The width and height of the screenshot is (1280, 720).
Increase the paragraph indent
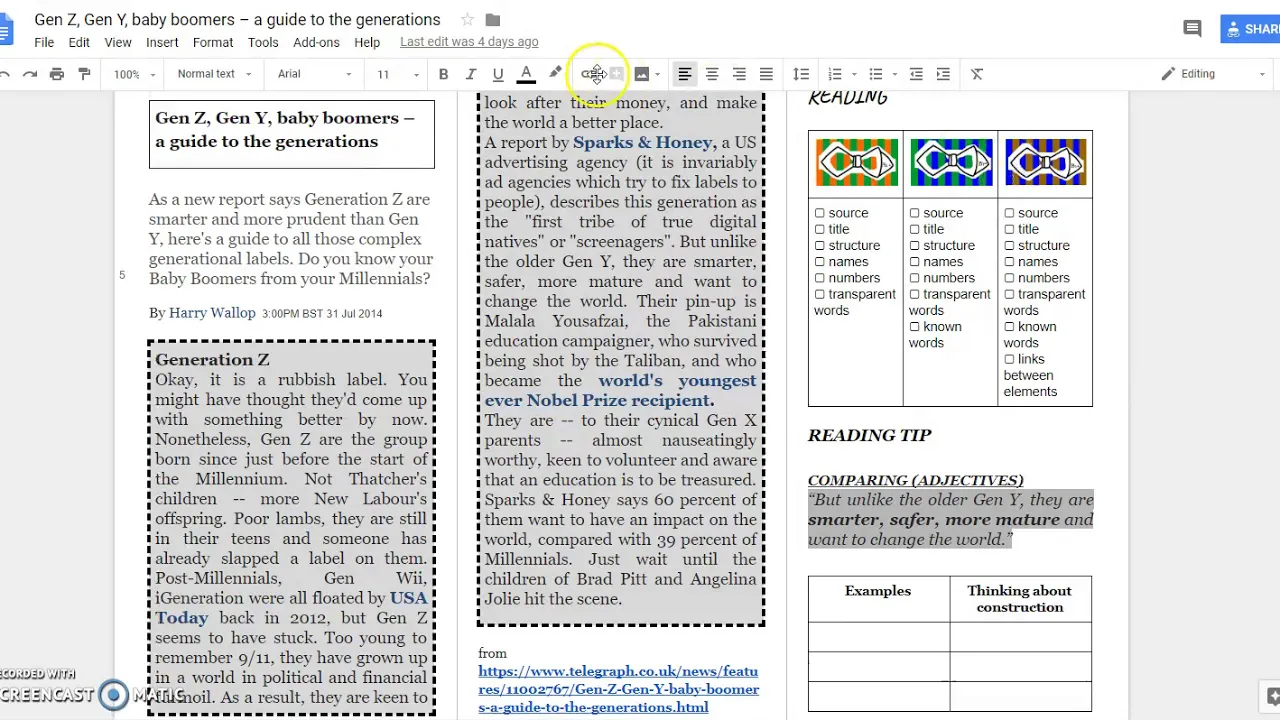(943, 74)
